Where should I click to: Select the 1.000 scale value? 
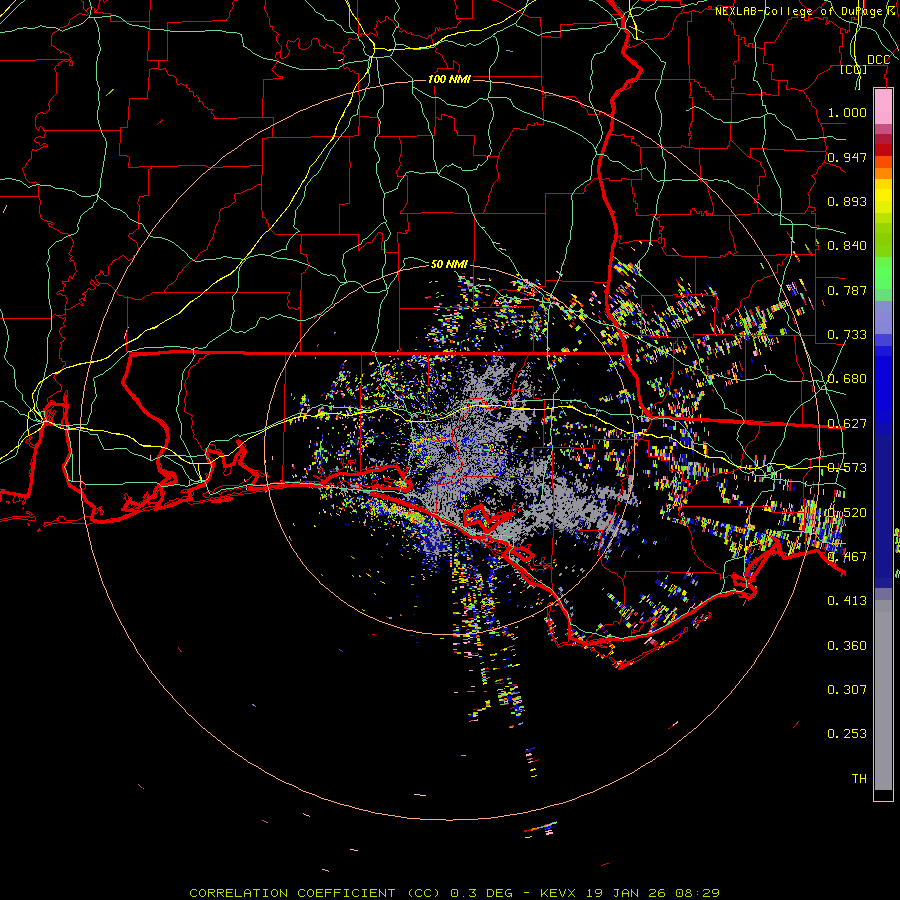point(847,112)
